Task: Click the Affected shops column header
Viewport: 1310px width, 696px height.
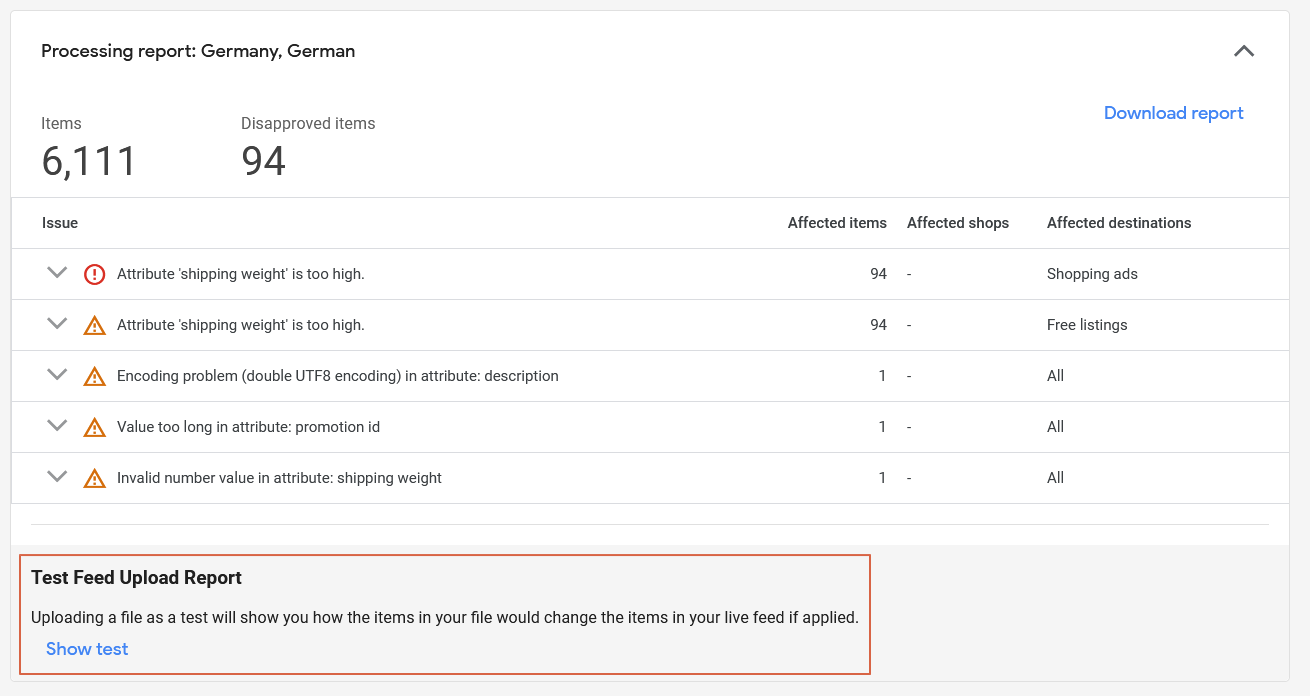Action: coord(958,223)
